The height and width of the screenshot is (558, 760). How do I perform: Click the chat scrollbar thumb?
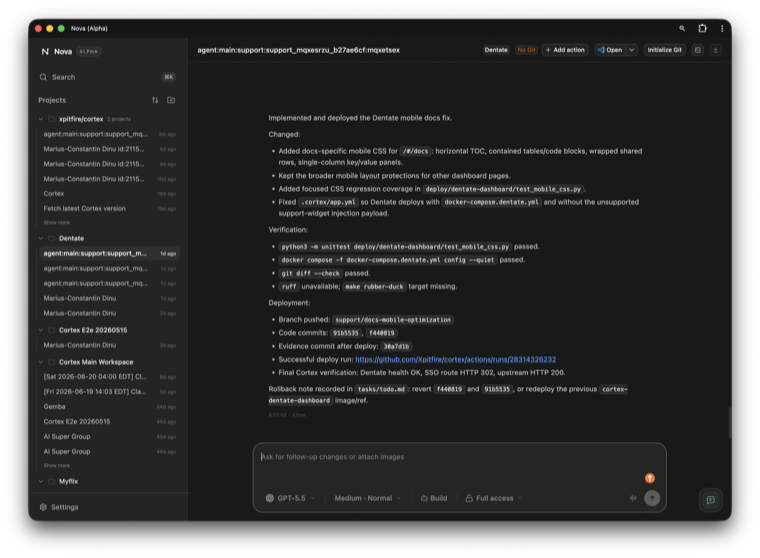pos(729,422)
